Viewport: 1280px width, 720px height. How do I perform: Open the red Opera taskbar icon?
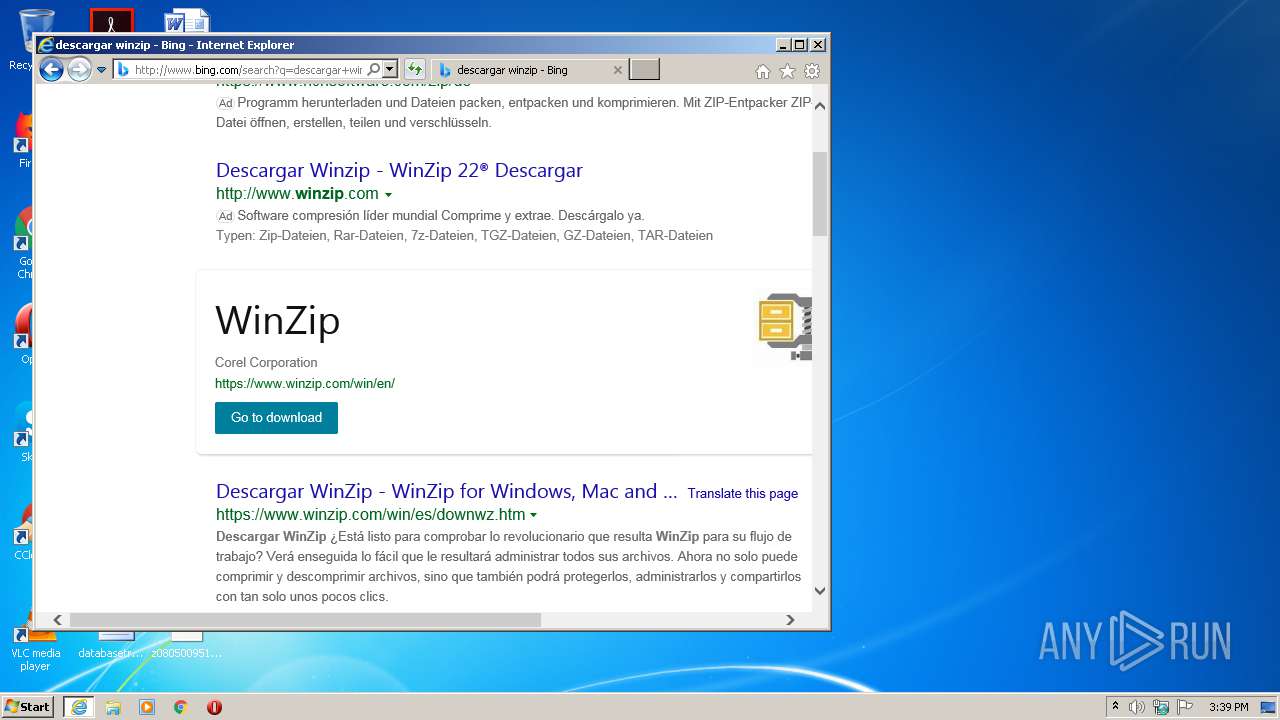coord(214,707)
